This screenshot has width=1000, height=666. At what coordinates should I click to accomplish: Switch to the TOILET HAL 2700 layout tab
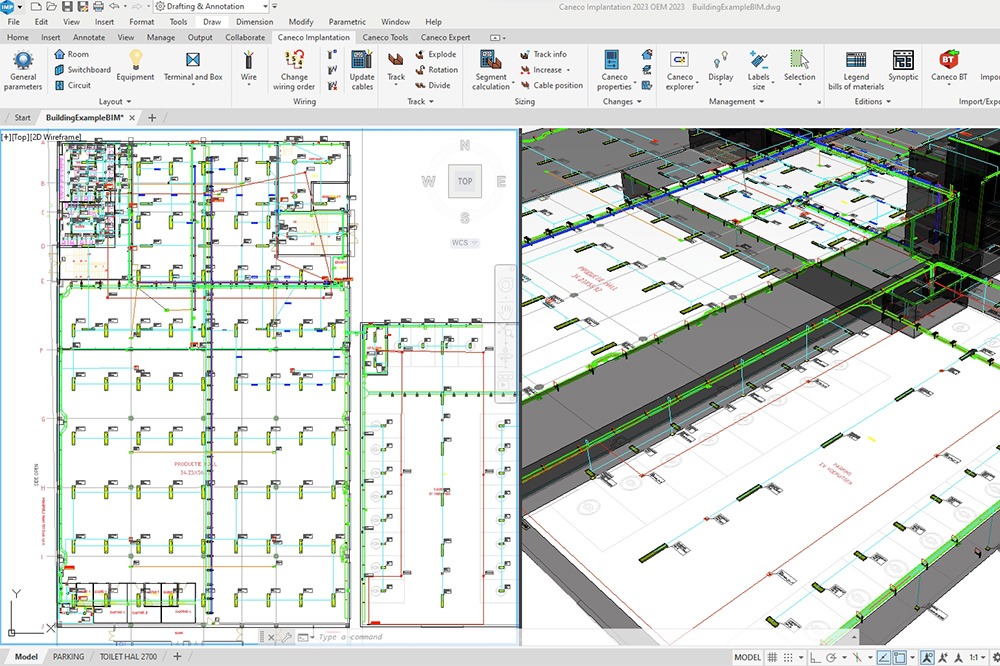click(128, 656)
